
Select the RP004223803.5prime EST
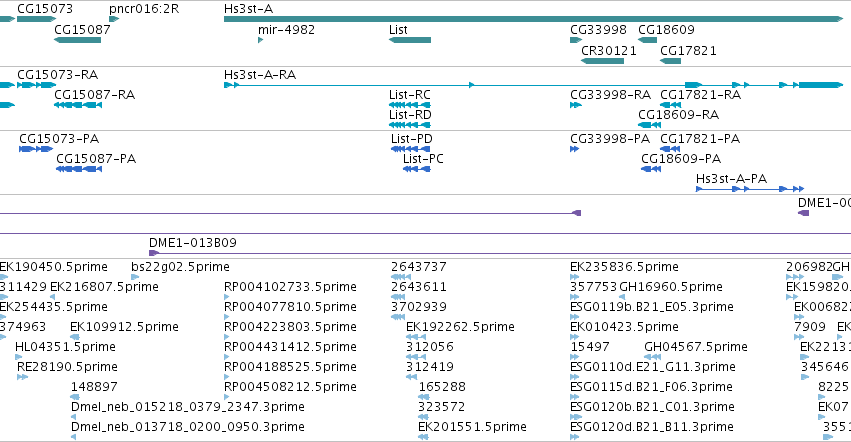[x=227, y=337]
